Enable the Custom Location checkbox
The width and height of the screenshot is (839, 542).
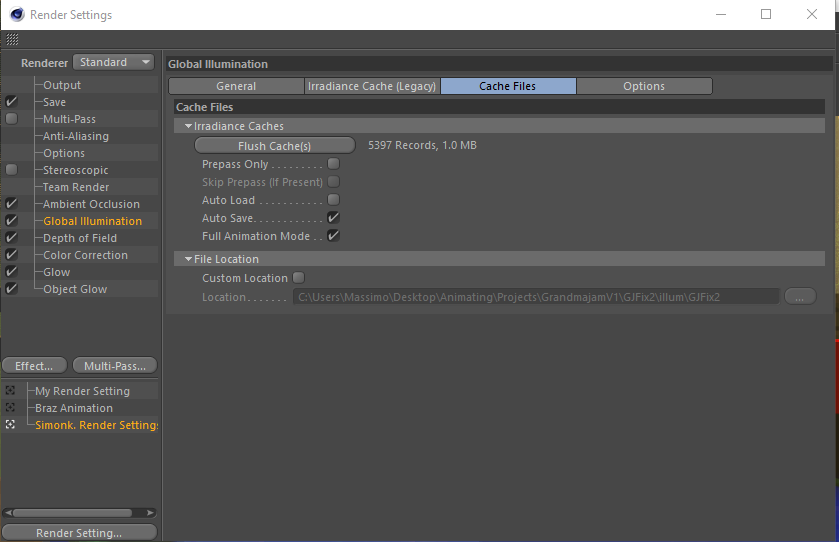click(x=299, y=278)
